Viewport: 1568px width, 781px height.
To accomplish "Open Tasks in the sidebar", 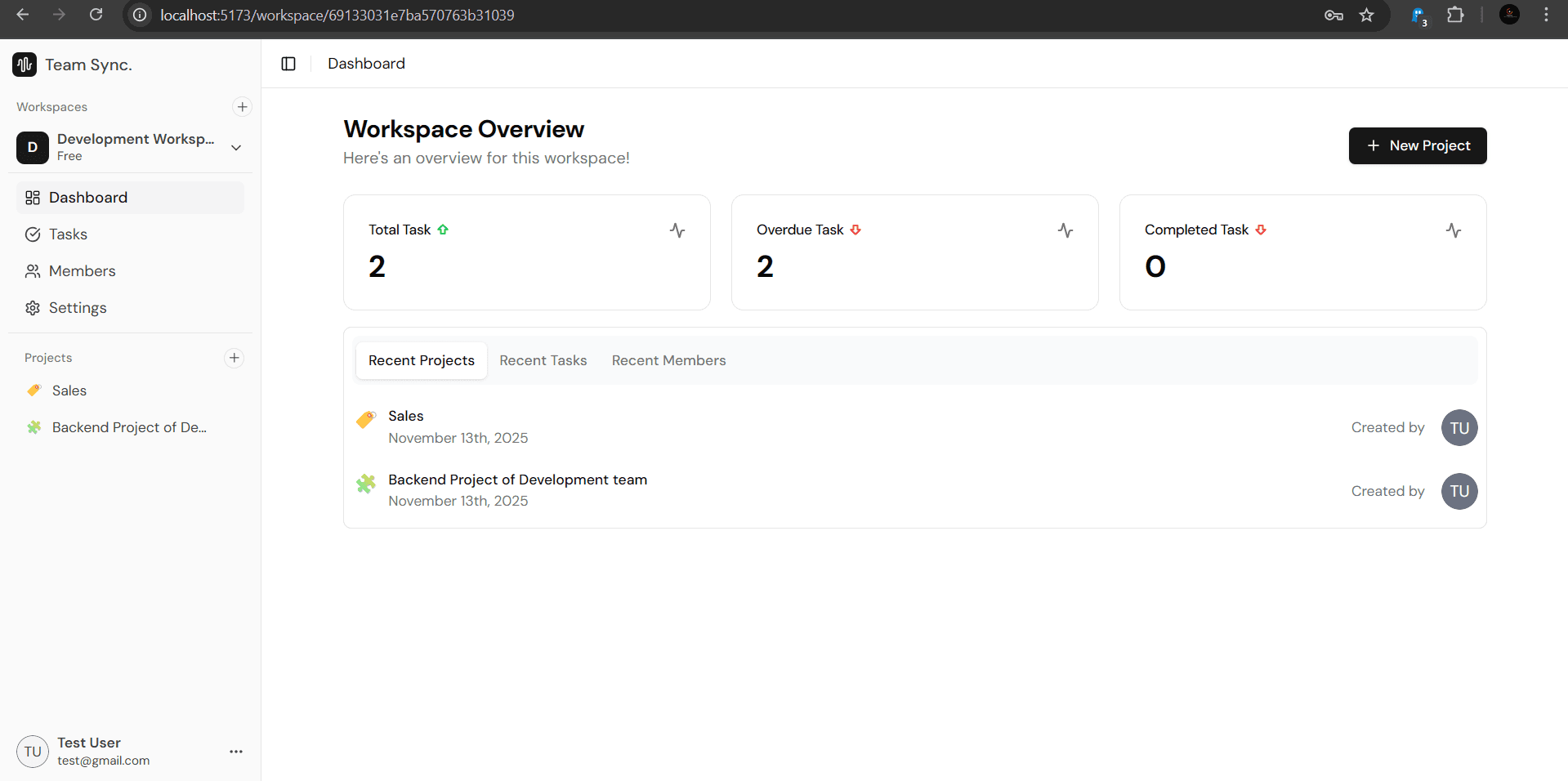I will click(x=130, y=234).
